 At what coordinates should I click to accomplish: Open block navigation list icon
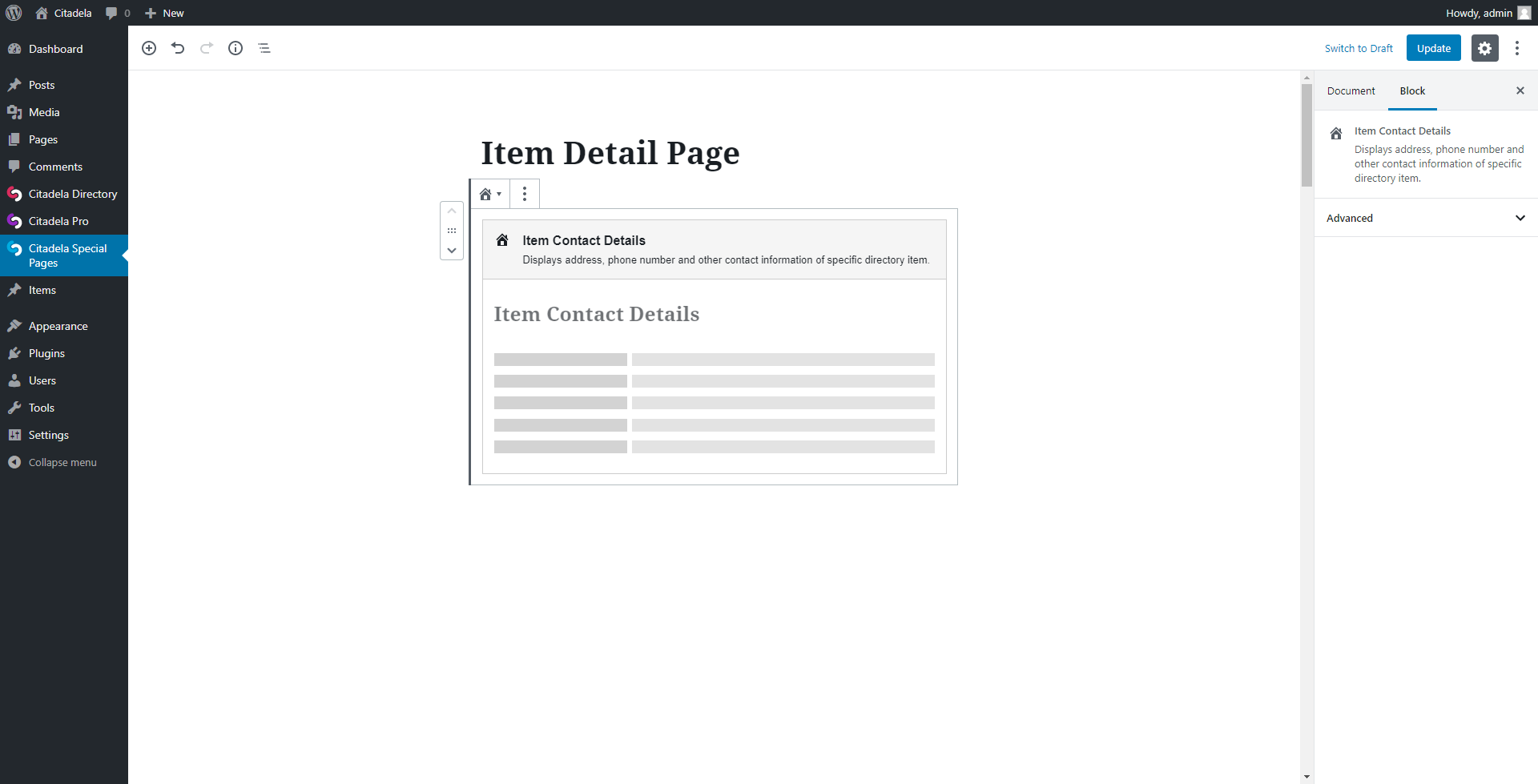point(264,48)
